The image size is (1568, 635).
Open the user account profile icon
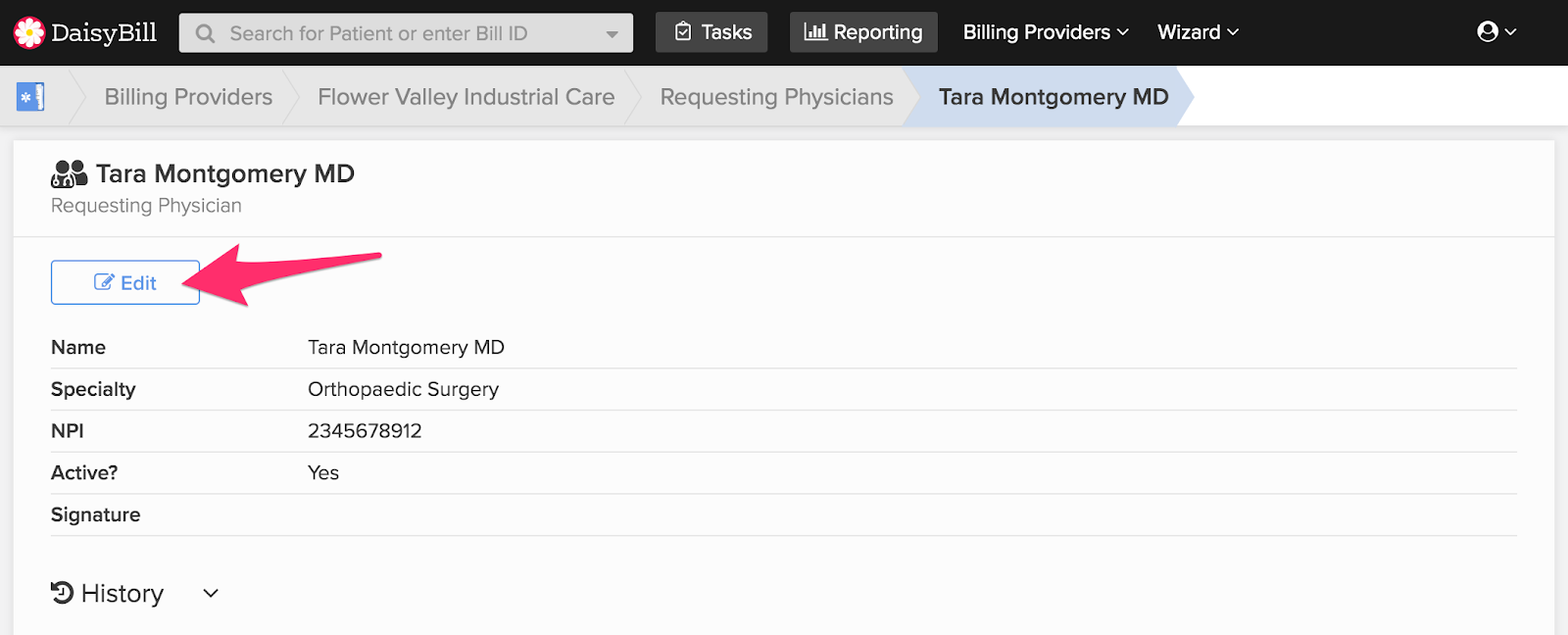pos(1495,32)
